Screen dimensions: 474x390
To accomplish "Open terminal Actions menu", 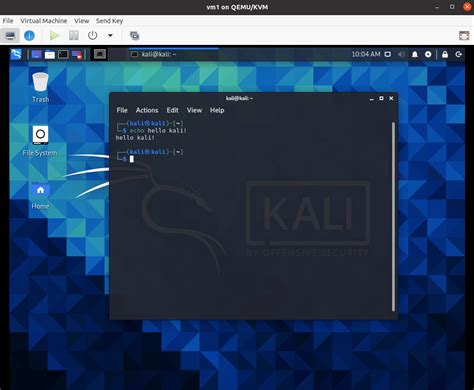I will pyautogui.click(x=147, y=110).
